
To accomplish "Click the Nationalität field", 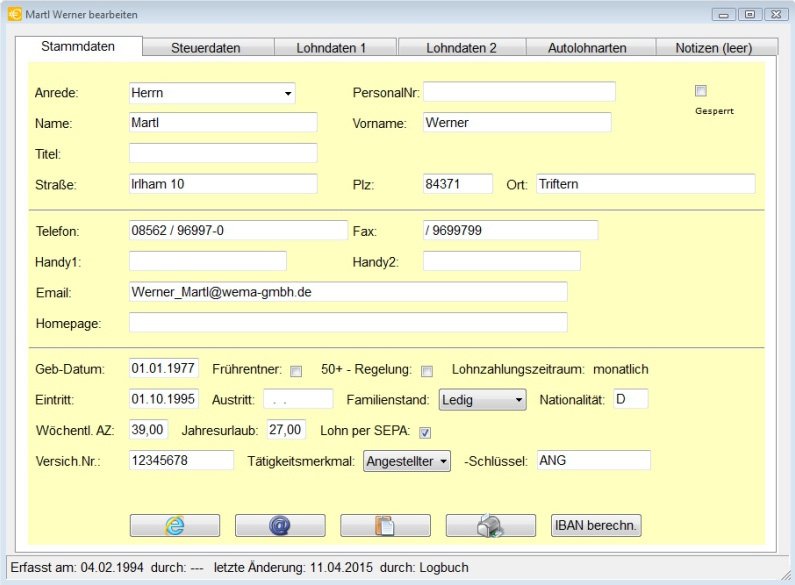I will tap(631, 399).
